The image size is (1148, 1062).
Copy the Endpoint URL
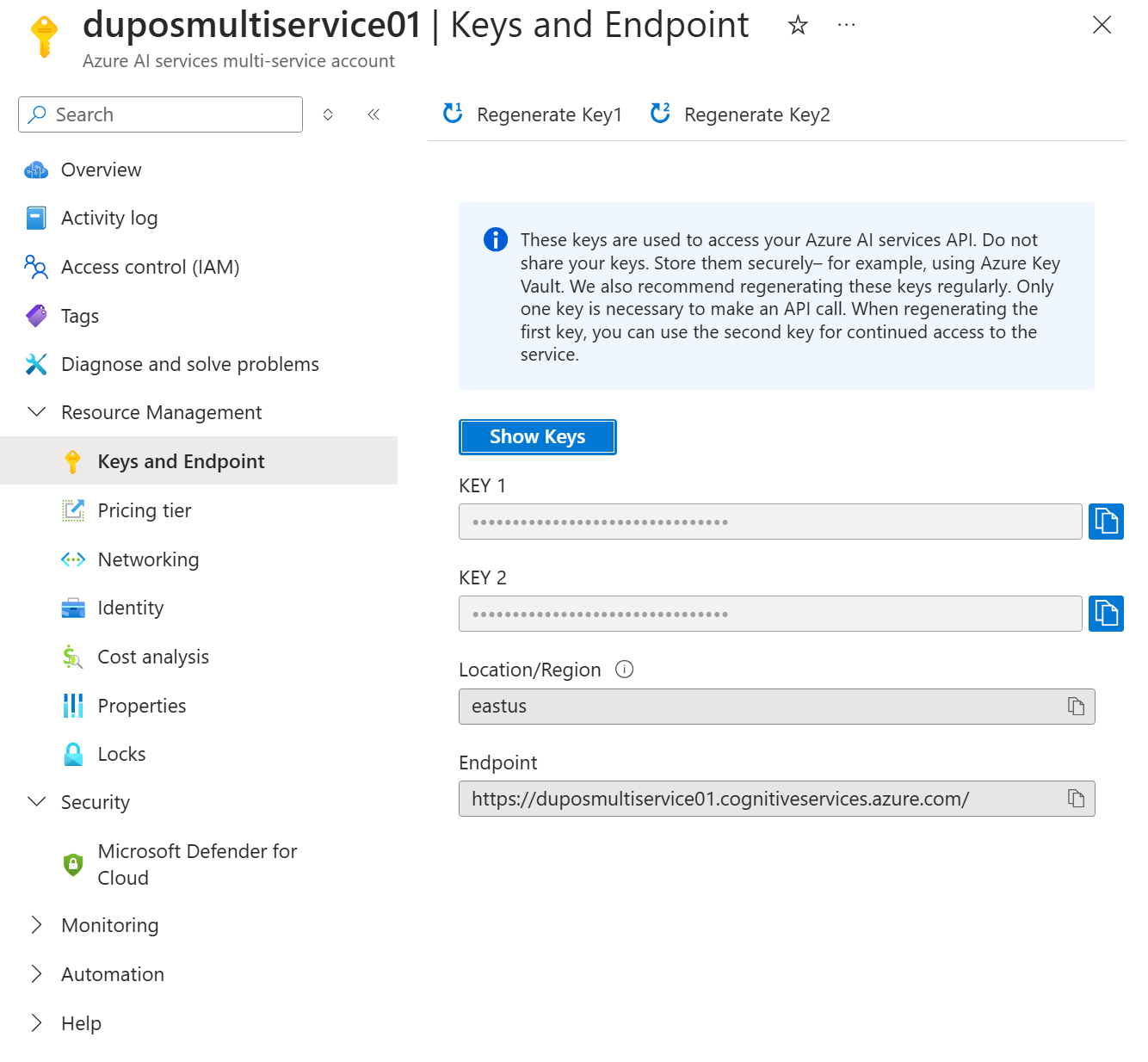coord(1076,799)
